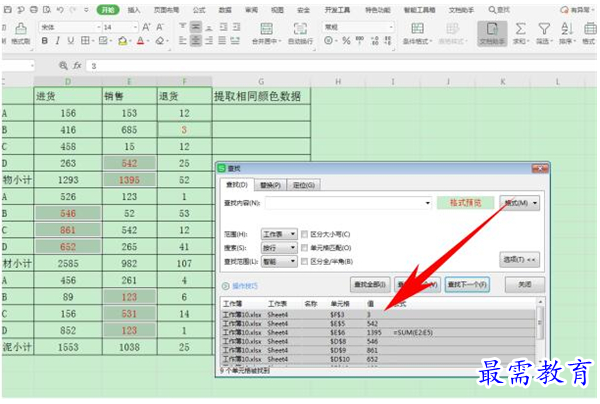Click the Save icon in quick access bar
This screenshot has width=600, height=404.
point(7,10)
